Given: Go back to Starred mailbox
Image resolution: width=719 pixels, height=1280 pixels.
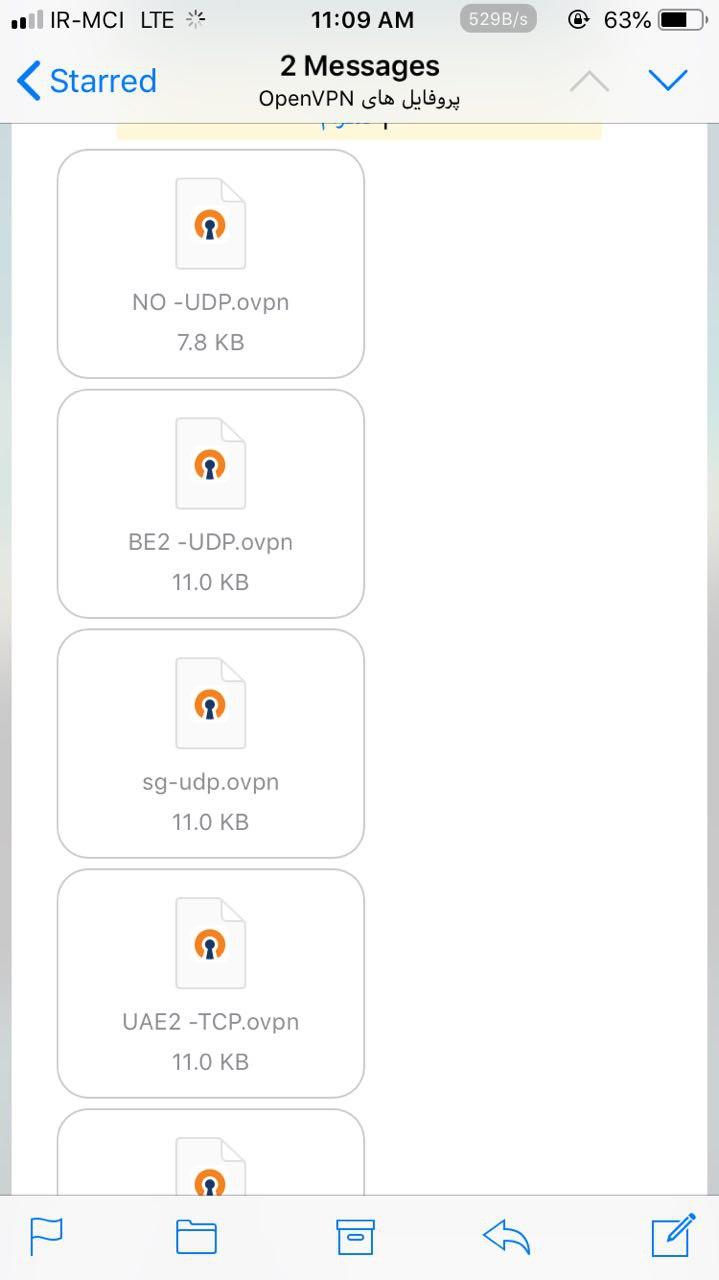Looking at the screenshot, I should 87,81.
